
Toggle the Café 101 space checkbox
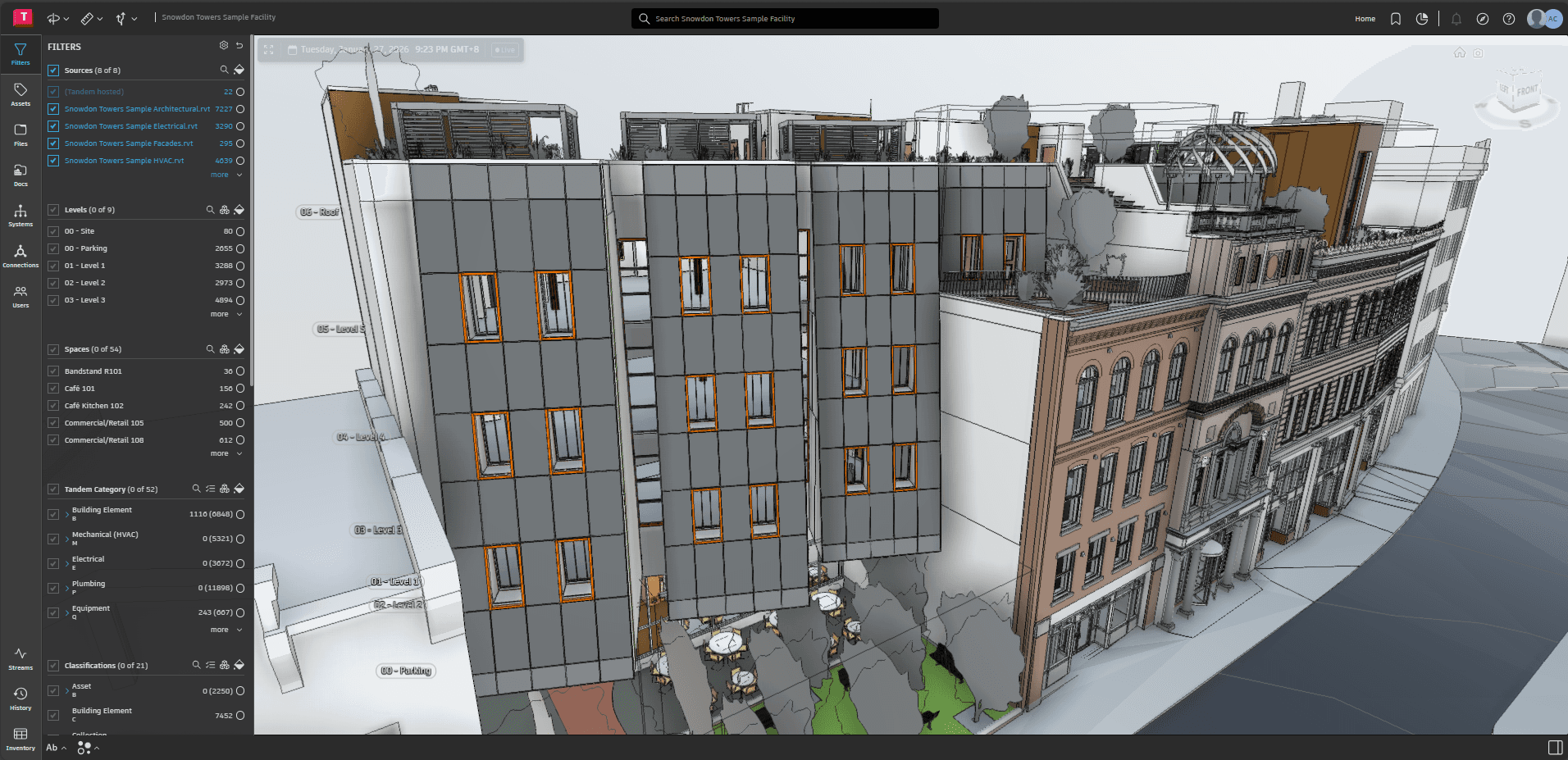(53, 389)
